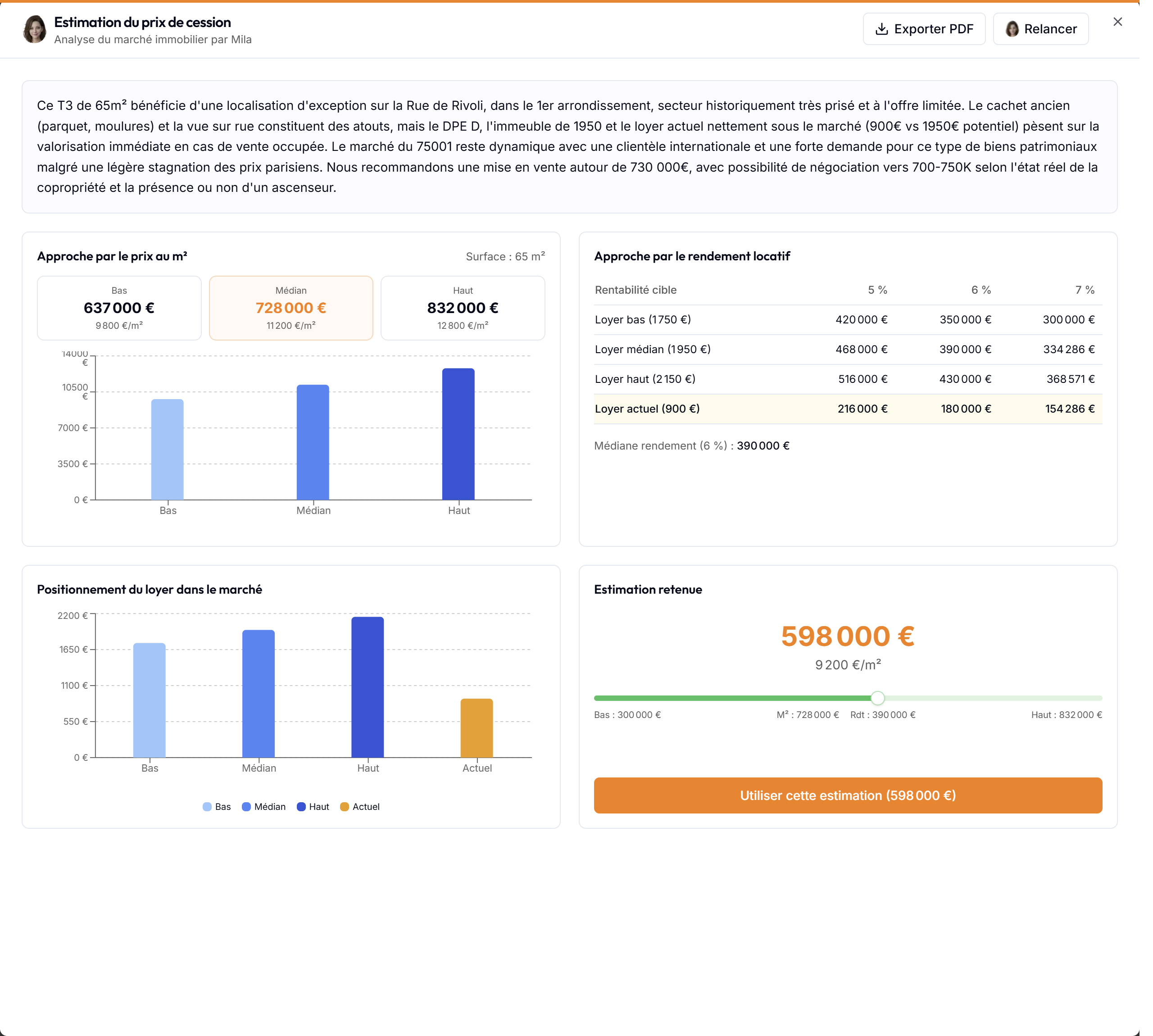The width and height of the screenshot is (1153, 1036).
Task: Click the orange Actuel rent bar
Action: pos(477,728)
